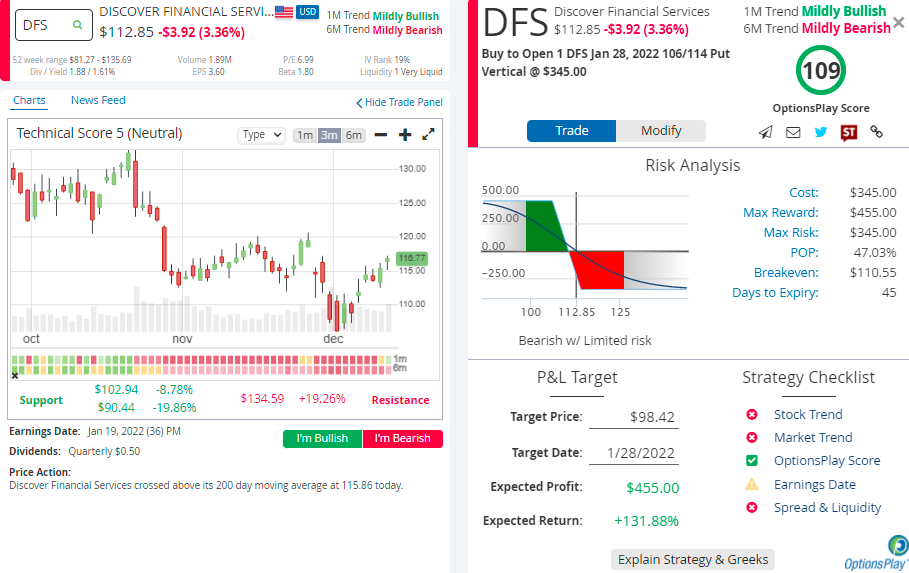Open the Spread & Liquidity checklist link
909x573 pixels.
click(x=827, y=507)
